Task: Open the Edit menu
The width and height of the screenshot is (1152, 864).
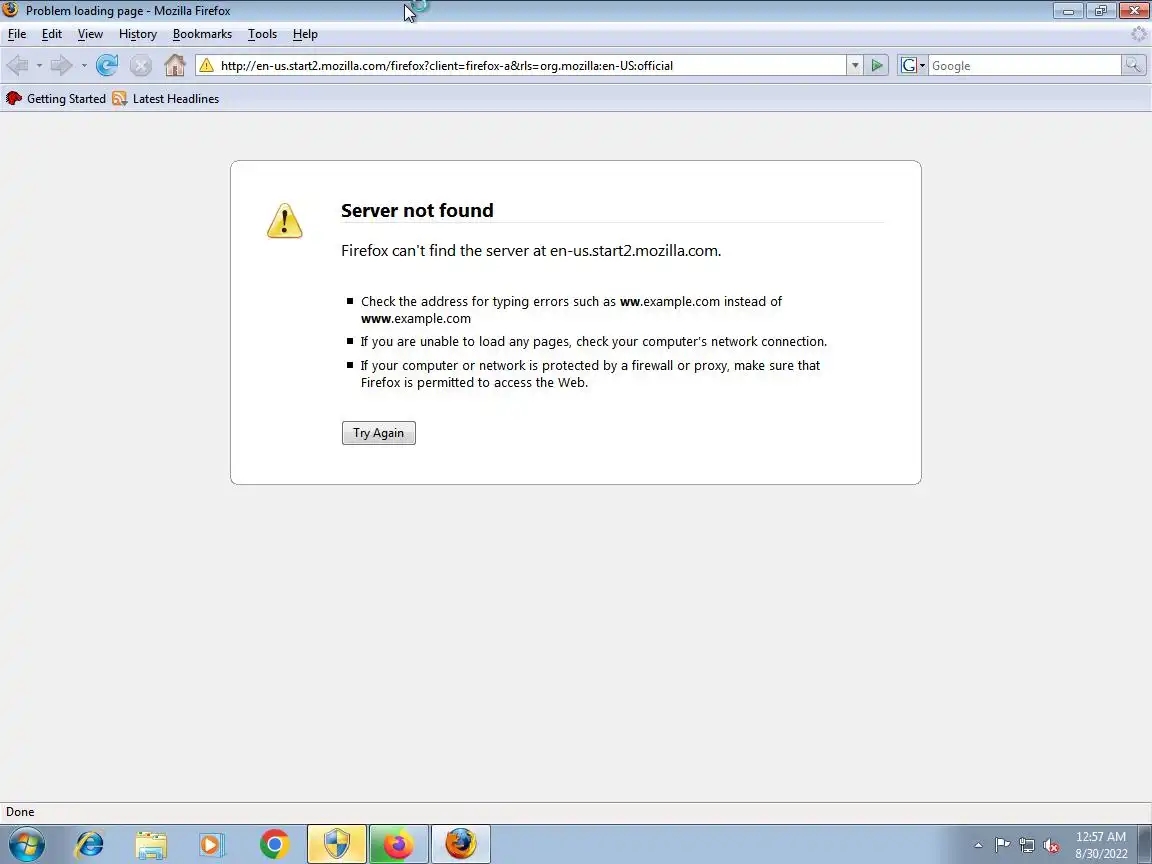Action: [x=51, y=34]
